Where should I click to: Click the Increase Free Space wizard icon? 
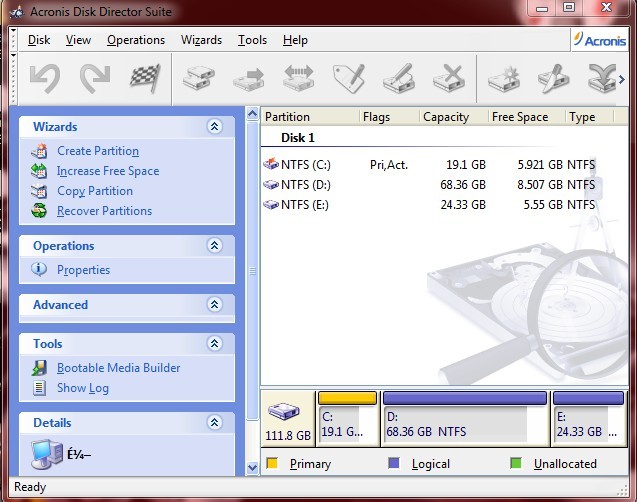pos(39,171)
